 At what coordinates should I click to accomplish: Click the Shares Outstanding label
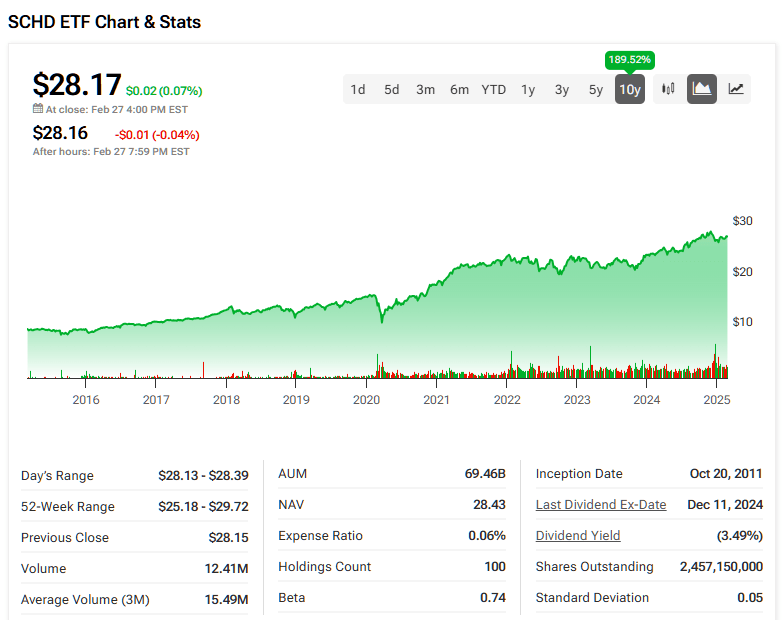[594, 566]
